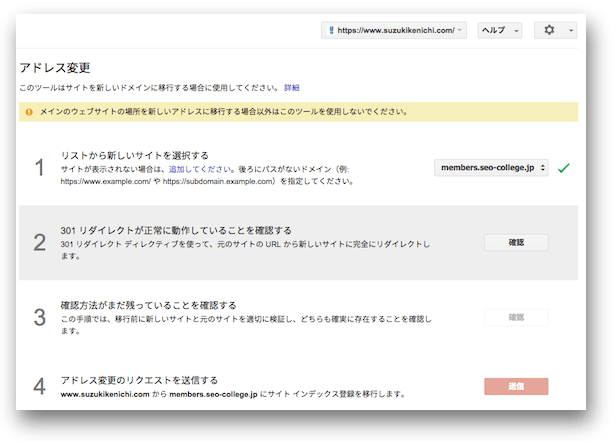Image resolution: width=616 pixels, height=442 pixels.
Task: Click the red 送信 submit button
Action: tap(516, 386)
